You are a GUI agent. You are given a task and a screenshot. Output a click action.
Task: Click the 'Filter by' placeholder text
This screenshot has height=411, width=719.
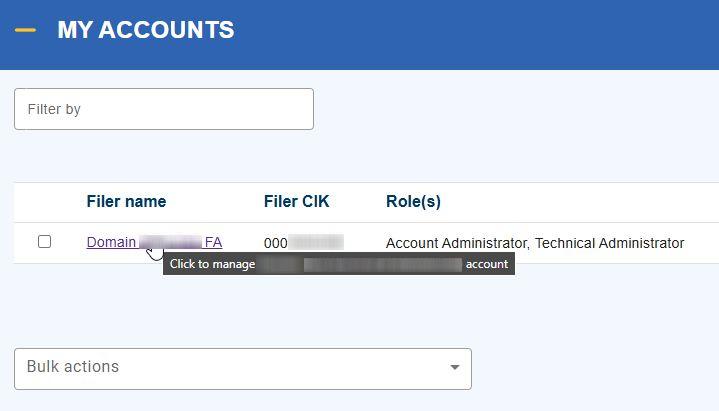pos(54,109)
